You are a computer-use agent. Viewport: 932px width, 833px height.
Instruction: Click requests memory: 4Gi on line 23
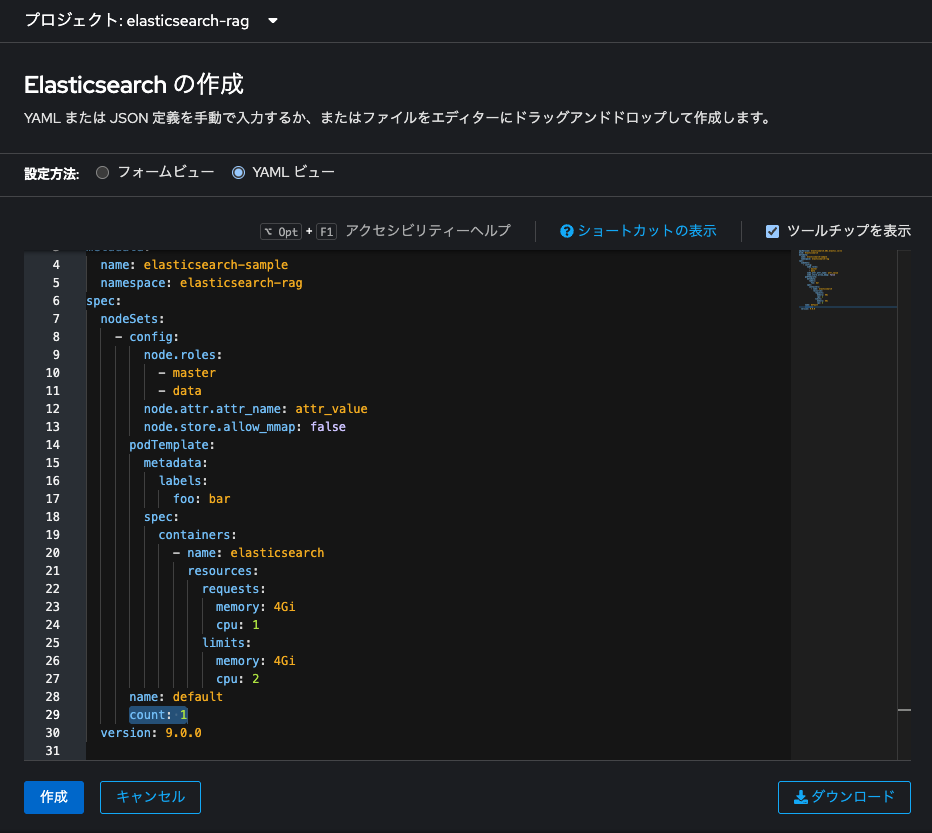point(256,607)
